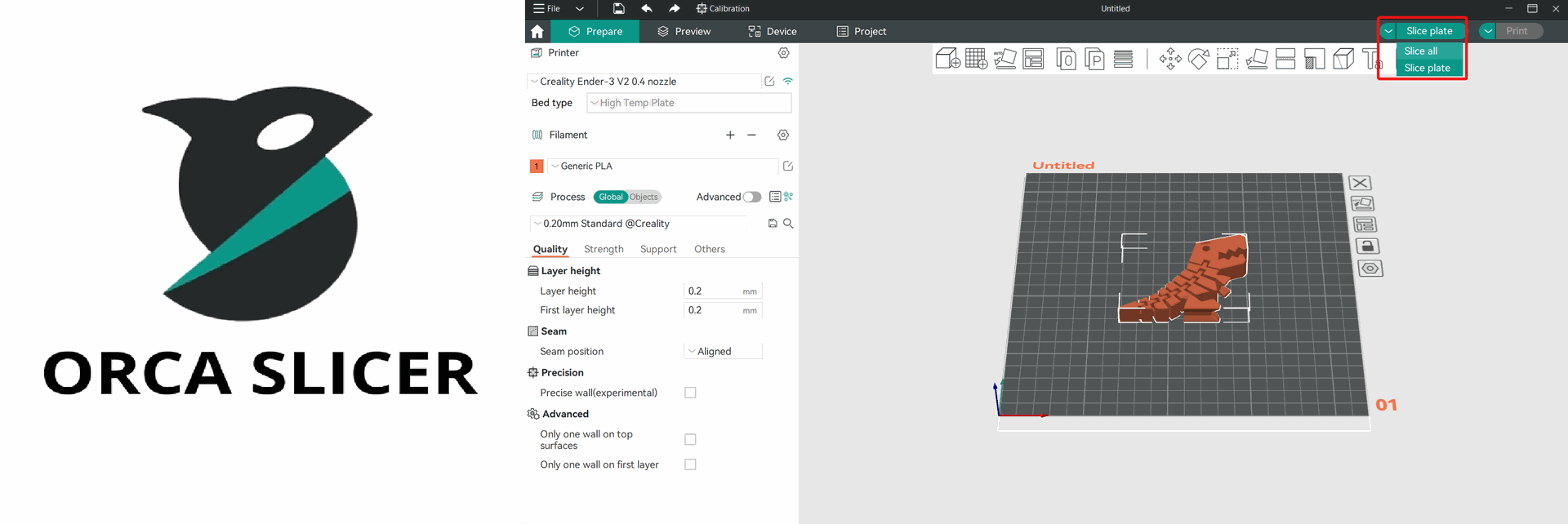Click the Arrange all objects toolbar icon

tap(1033, 59)
